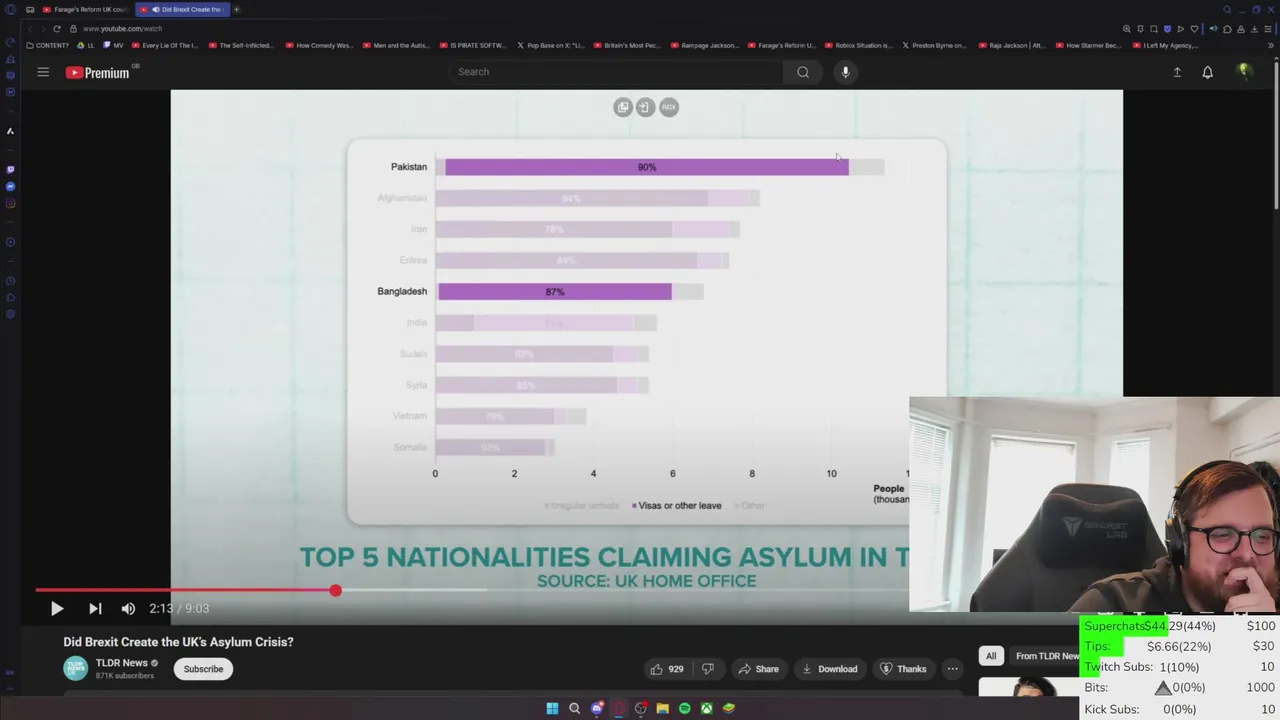1280x720 pixels.
Task: Subscribe to TLDR News
Action: tap(203, 669)
